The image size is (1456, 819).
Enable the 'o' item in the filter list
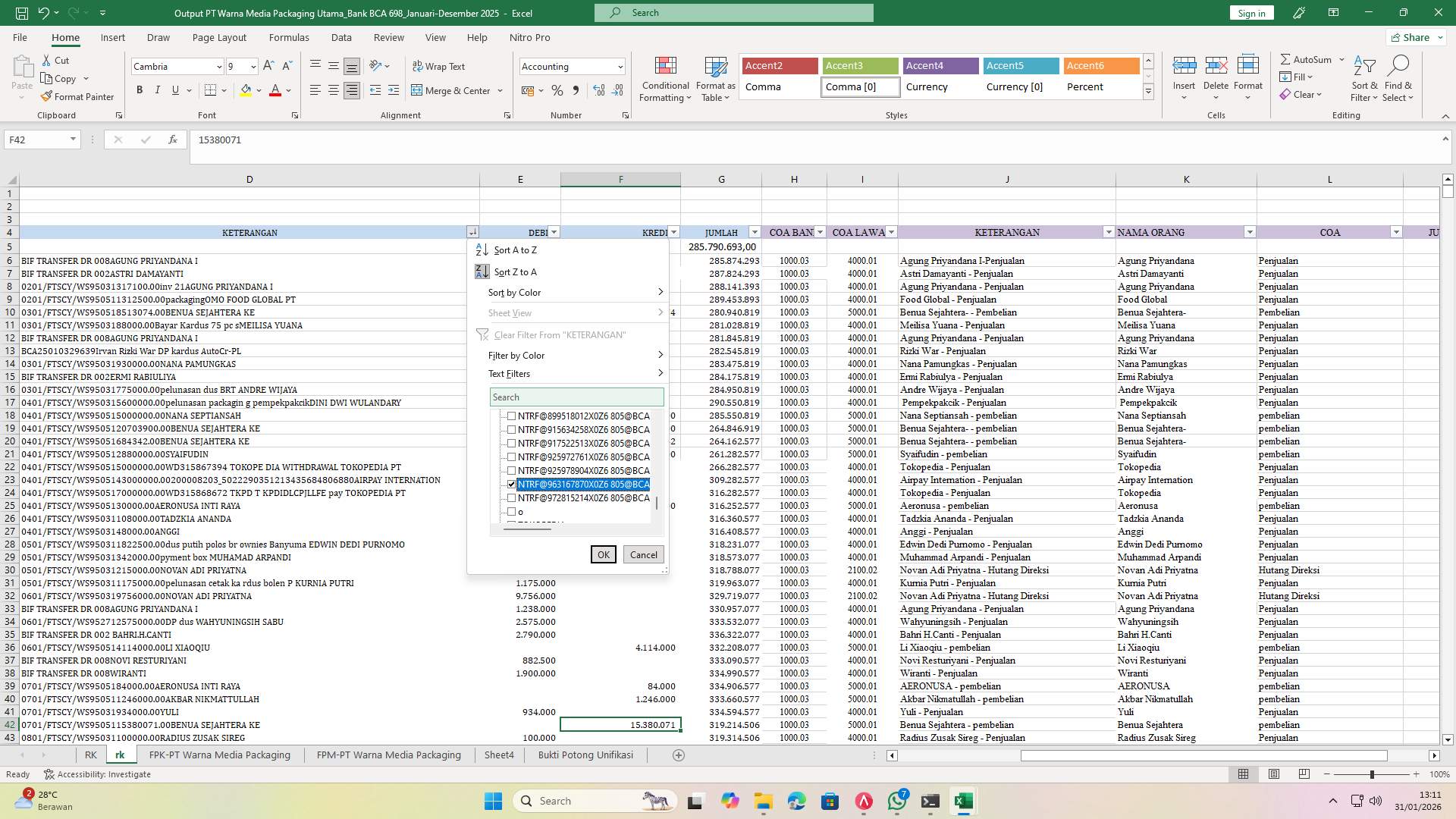pos(512,511)
